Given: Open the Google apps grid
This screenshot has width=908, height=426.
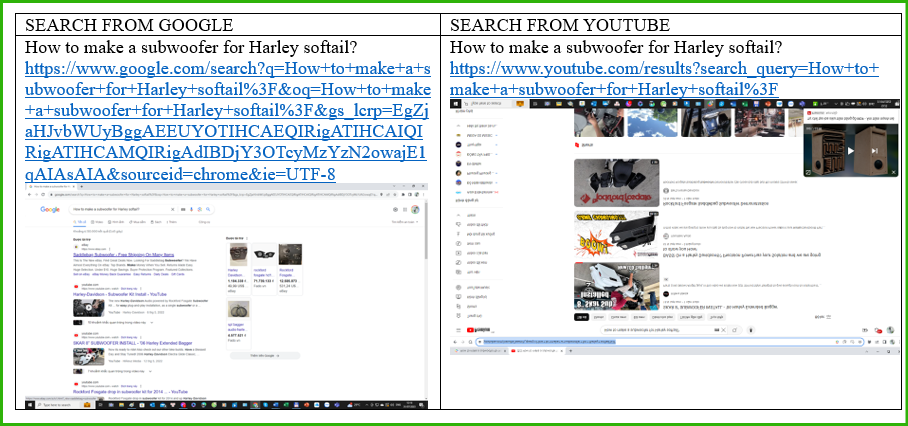Looking at the screenshot, I should point(405,210).
